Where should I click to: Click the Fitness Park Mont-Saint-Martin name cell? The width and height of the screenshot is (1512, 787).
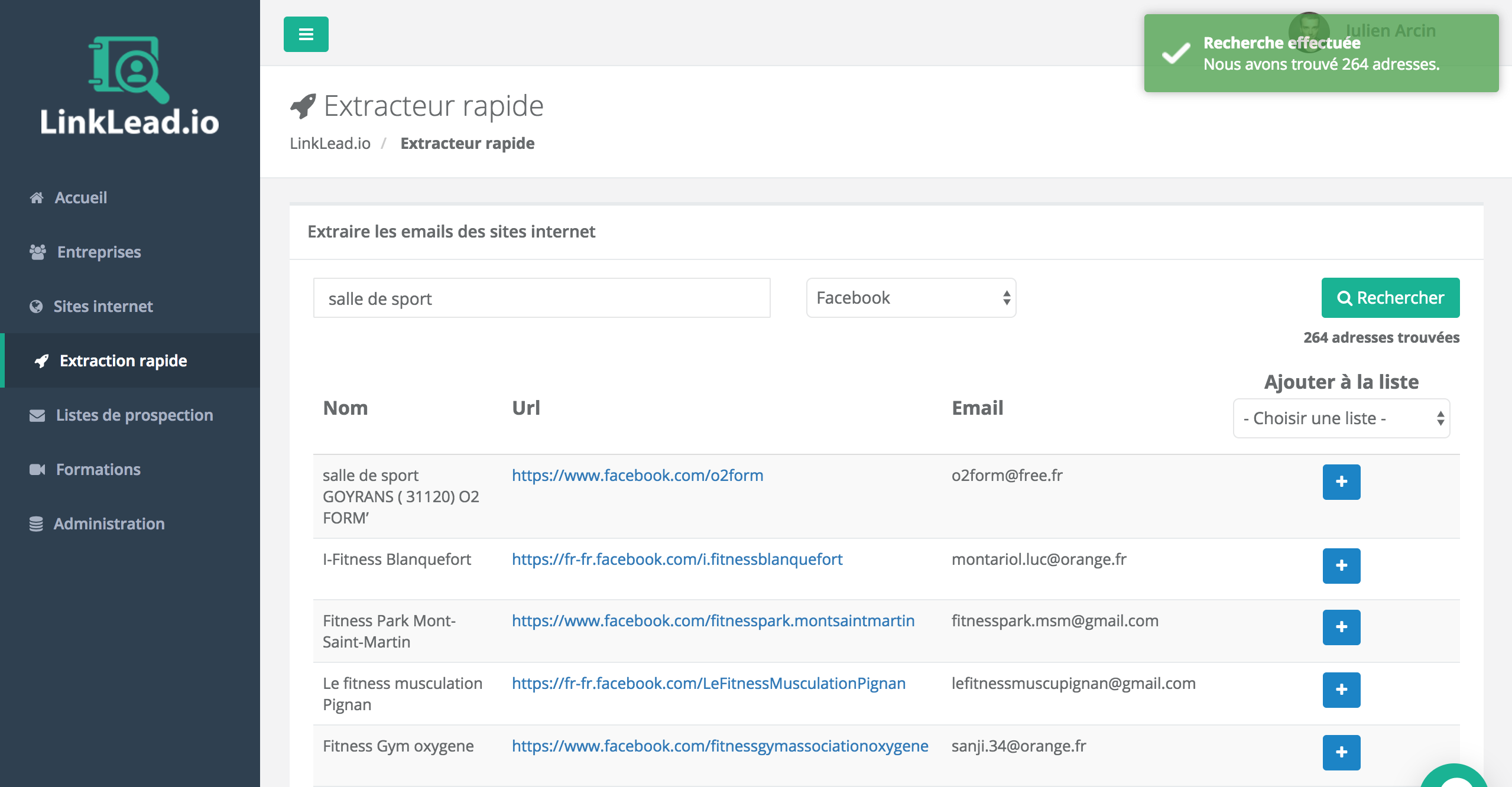point(389,631)
